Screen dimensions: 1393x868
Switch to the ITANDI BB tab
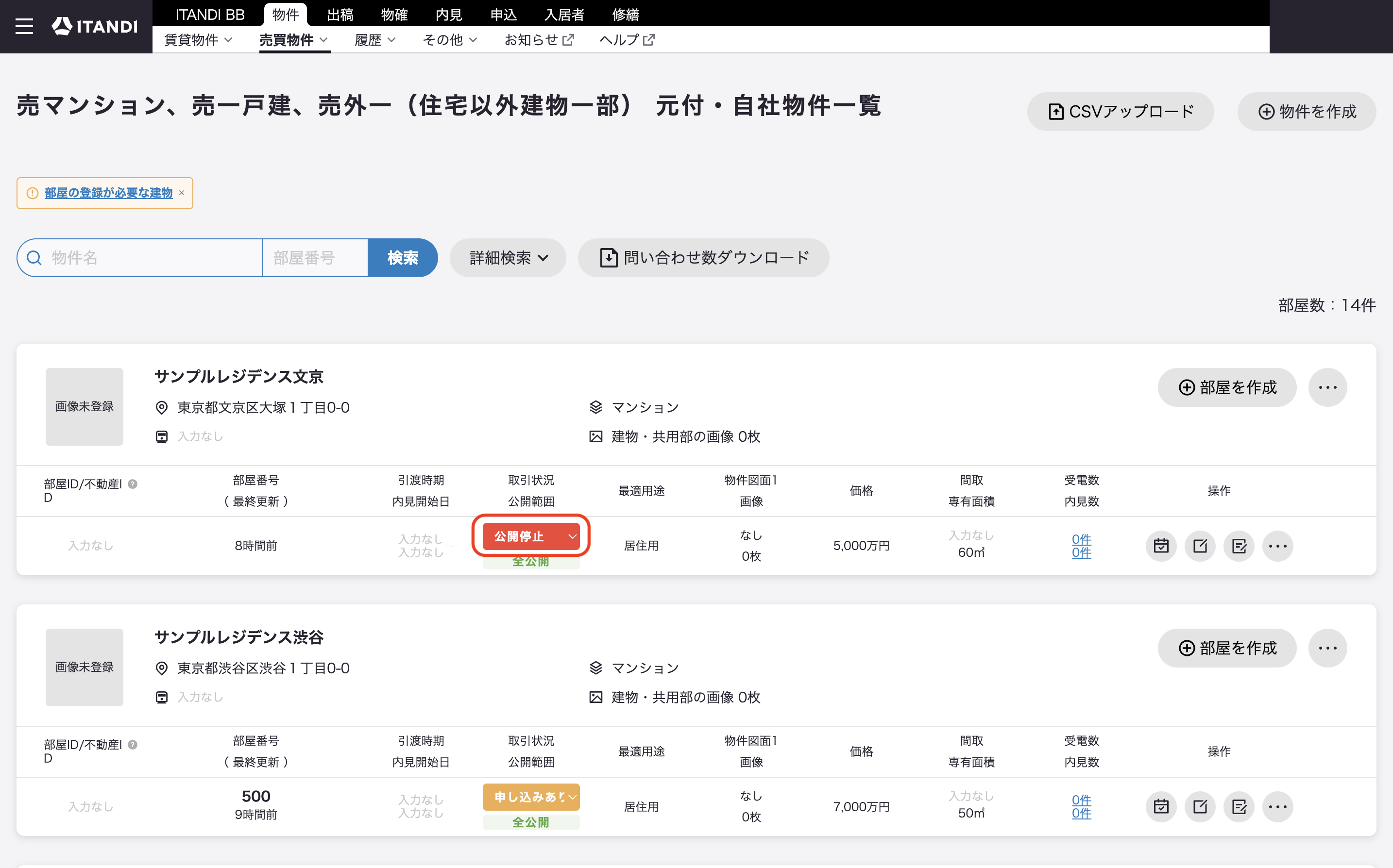[x=210, y=15]
